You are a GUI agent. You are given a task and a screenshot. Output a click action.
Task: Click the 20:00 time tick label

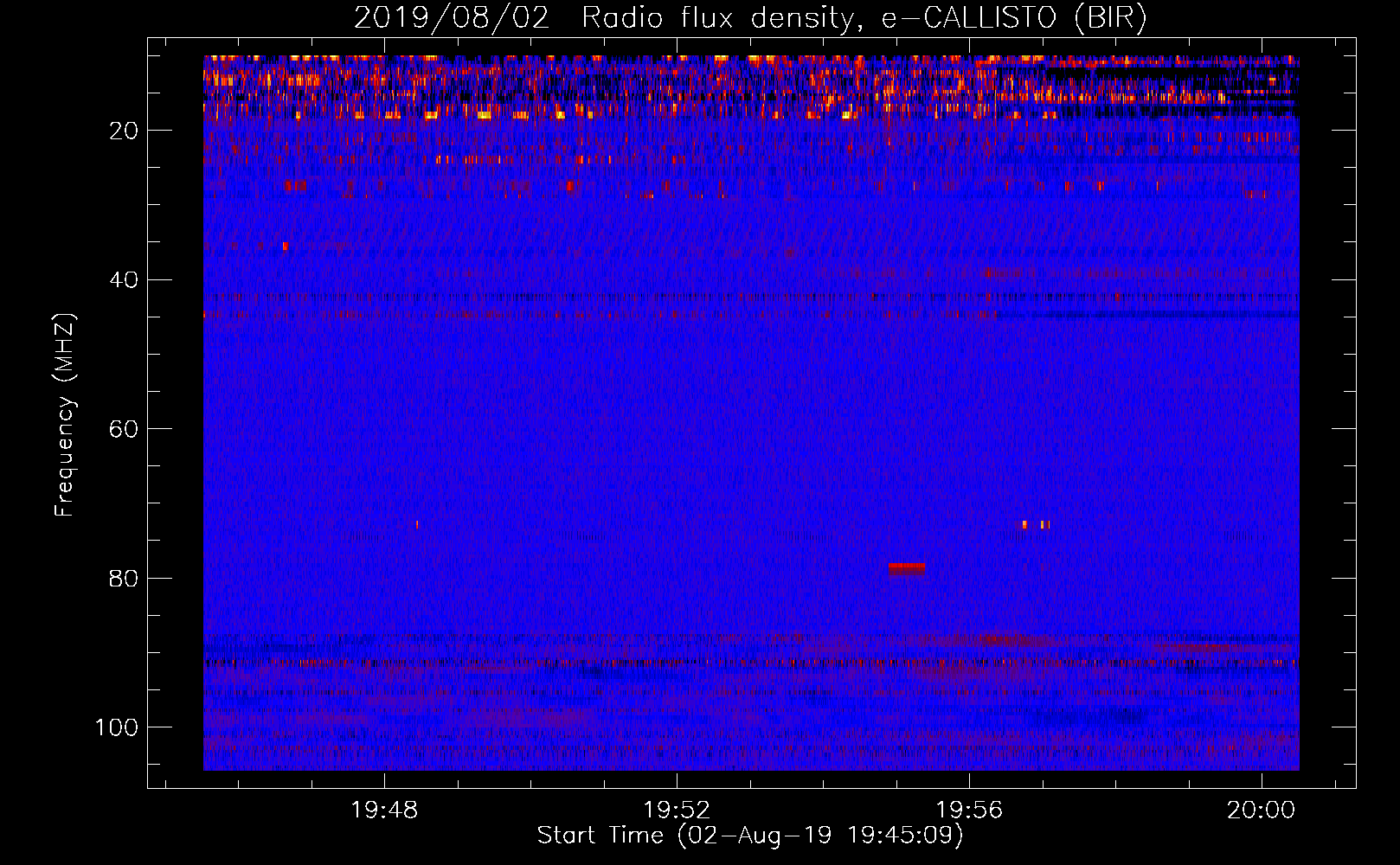(1262, 811)
